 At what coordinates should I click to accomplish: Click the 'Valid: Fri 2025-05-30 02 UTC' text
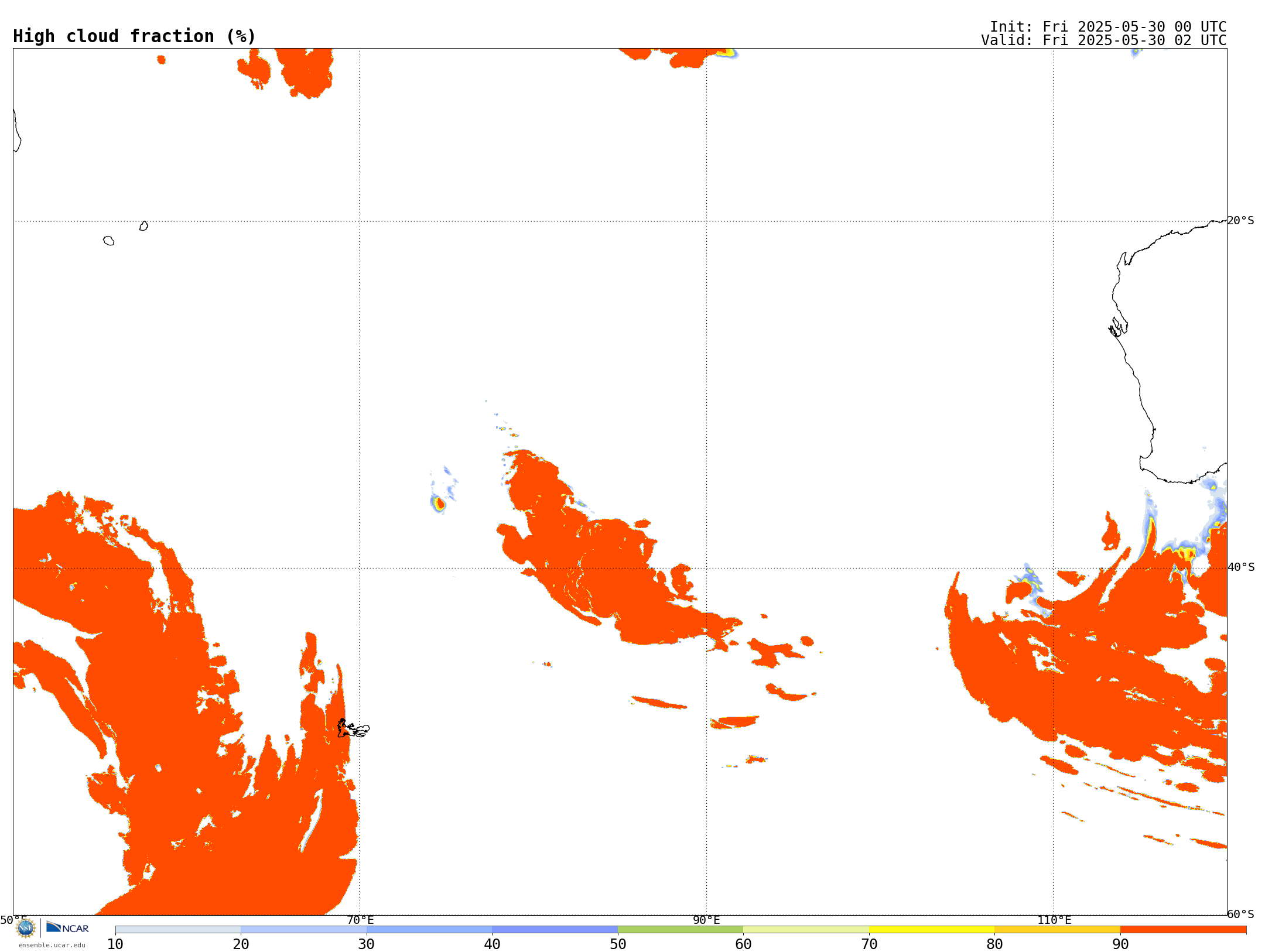pos(1103,40)
